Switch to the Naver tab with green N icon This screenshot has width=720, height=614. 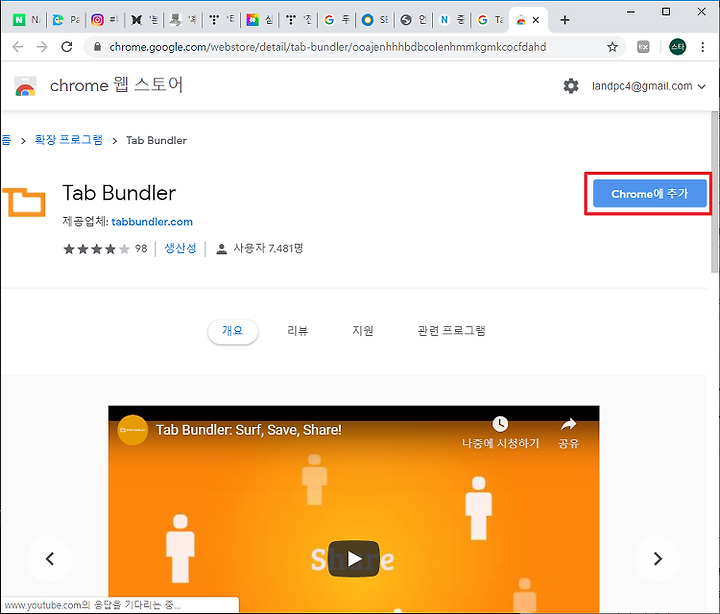click(x=26, y=20)
